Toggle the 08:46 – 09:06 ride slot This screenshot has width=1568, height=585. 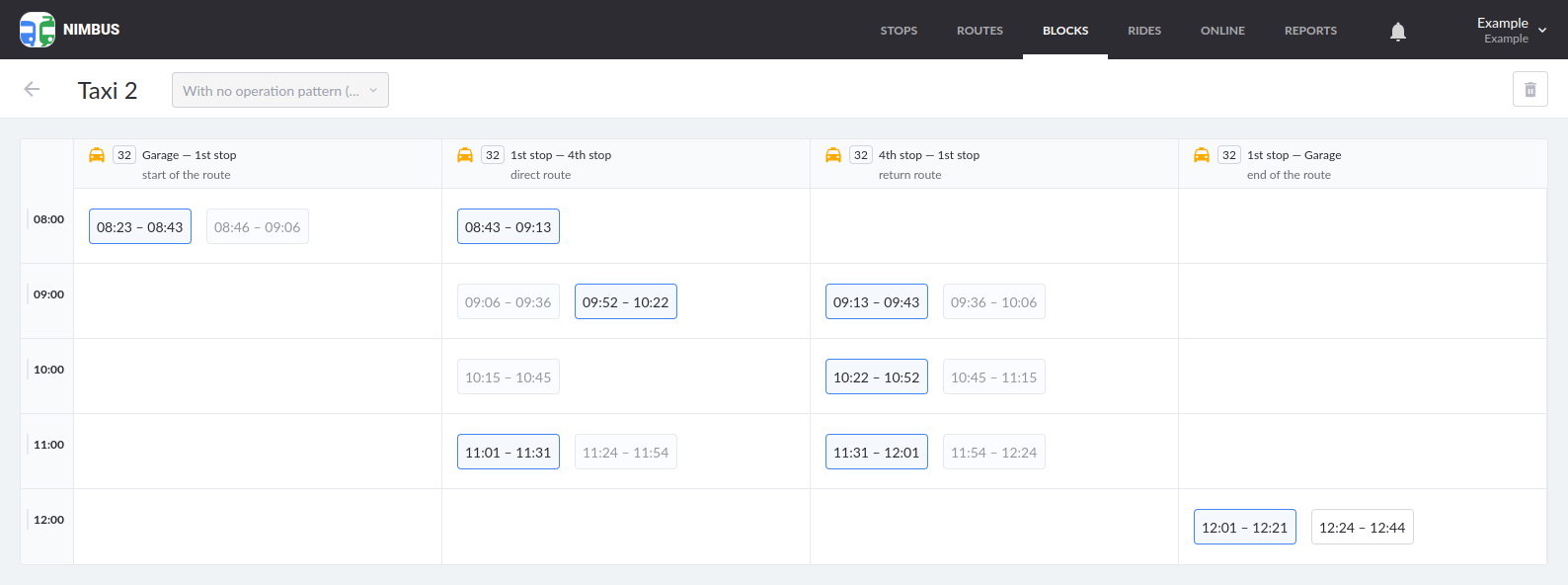(257, 226)
